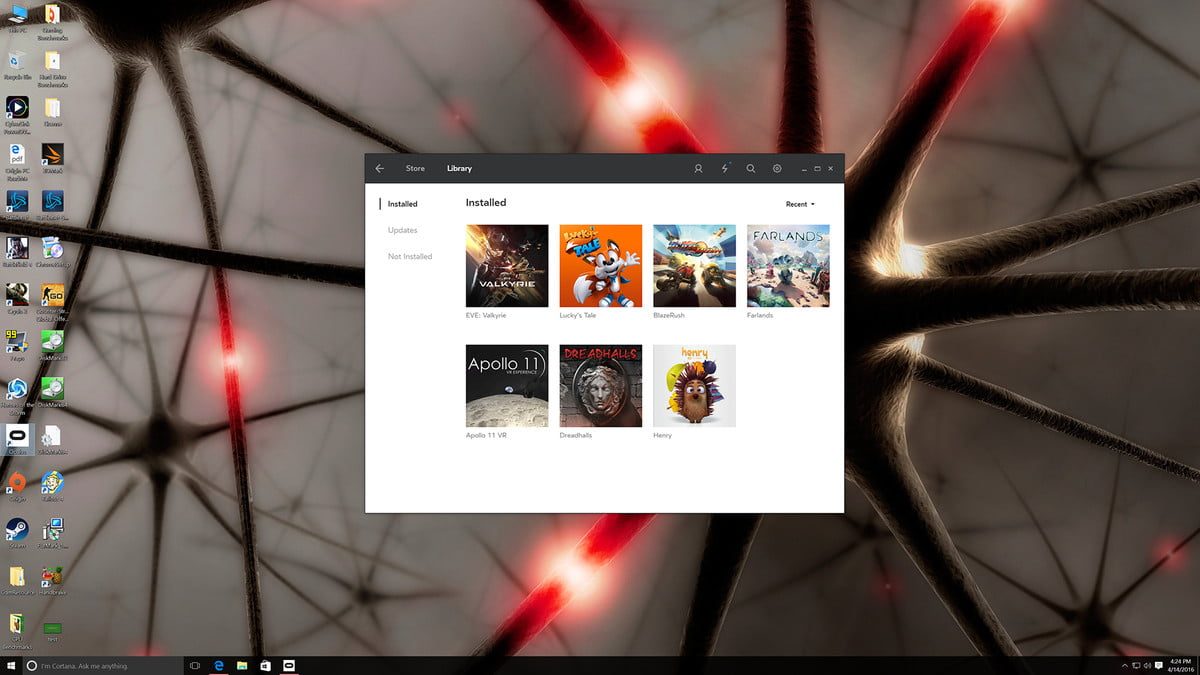Select the CyberLink PowerDVD desktop icon
This screenshot has width=1200, height=675.
click(x=17, y=113)
